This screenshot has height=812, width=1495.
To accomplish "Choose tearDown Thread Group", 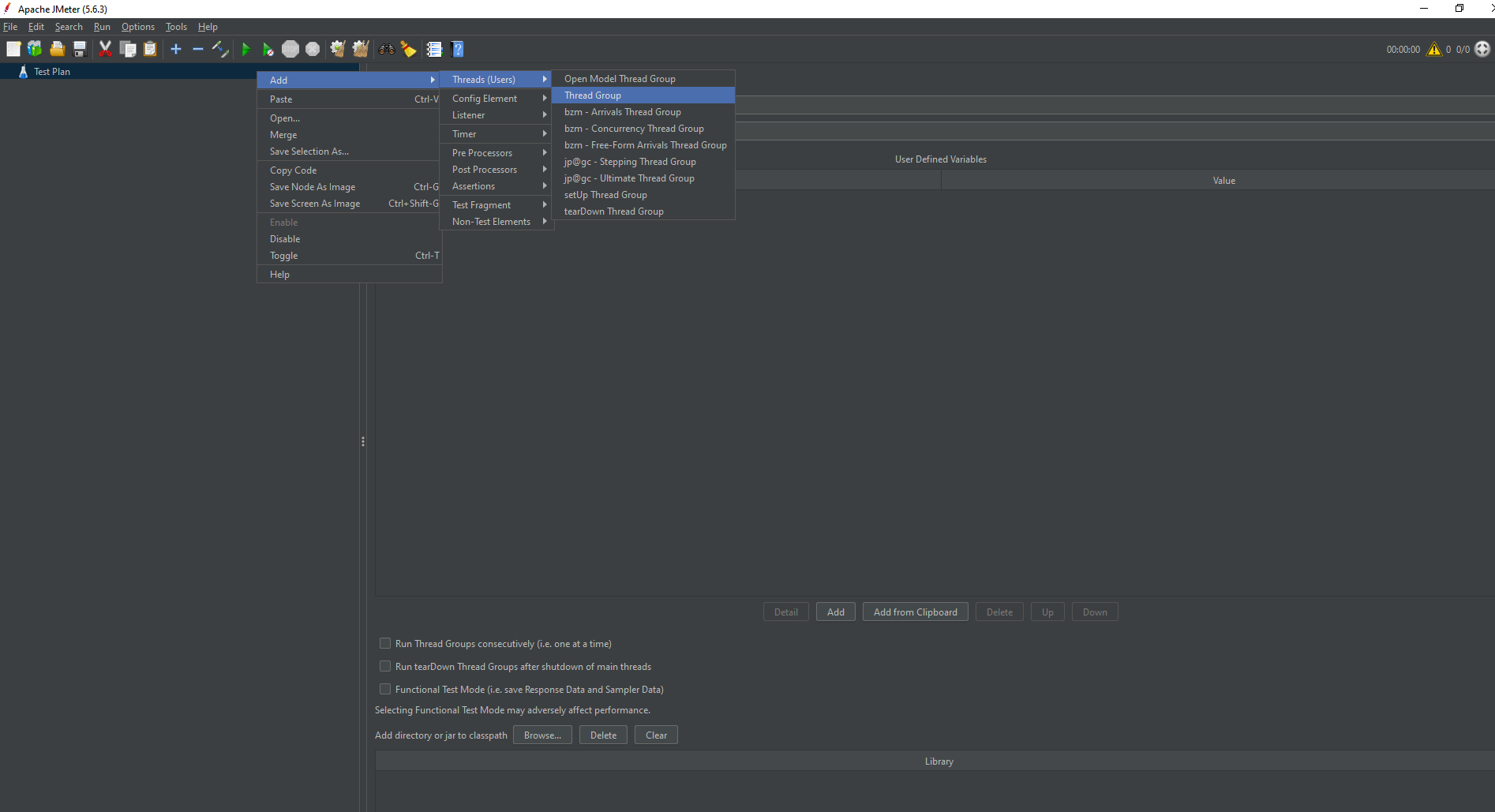I will click(643, 211).
